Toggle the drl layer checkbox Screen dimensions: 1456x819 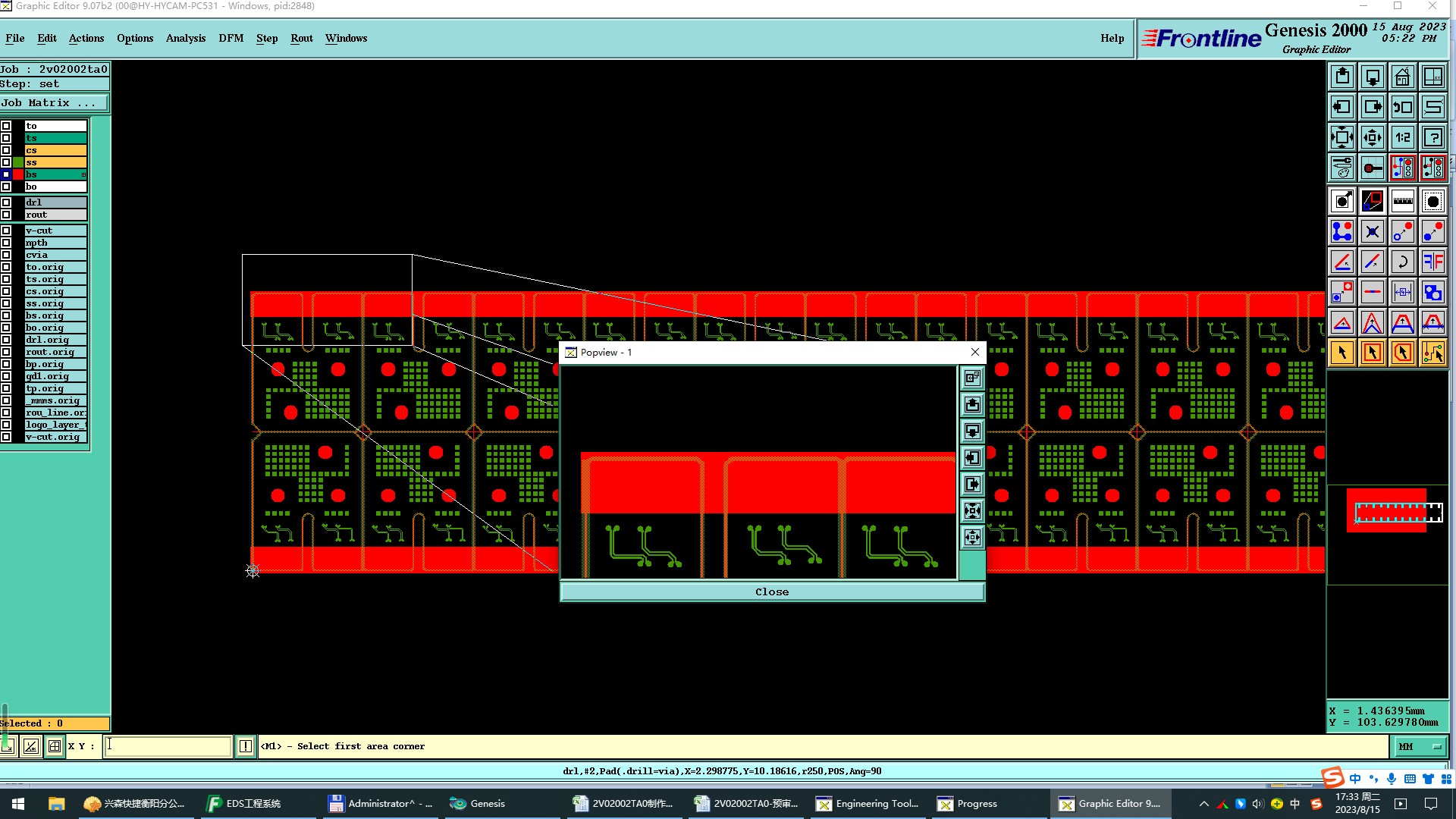(x=6, y=202)
